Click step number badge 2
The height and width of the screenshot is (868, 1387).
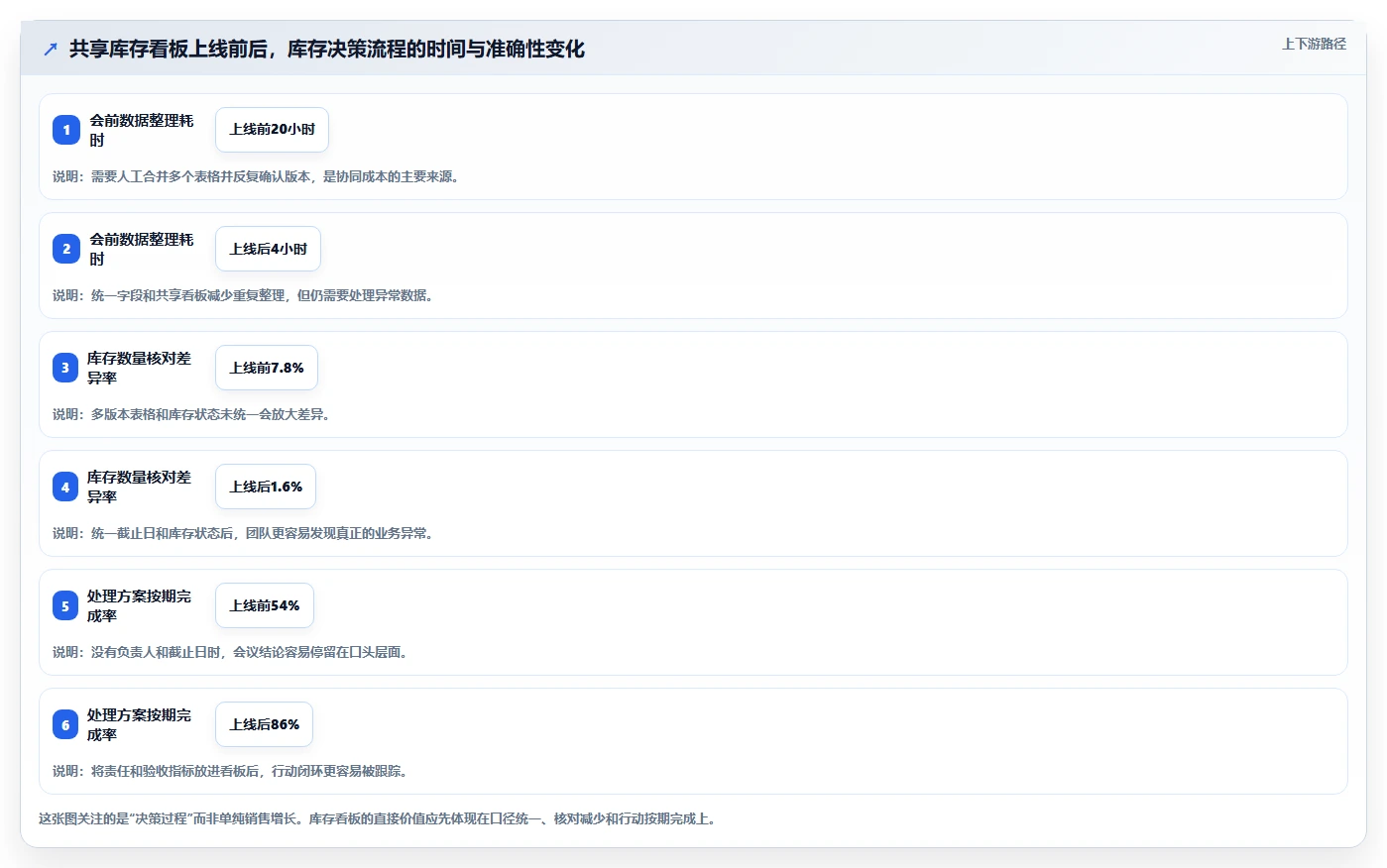point(66,249)
